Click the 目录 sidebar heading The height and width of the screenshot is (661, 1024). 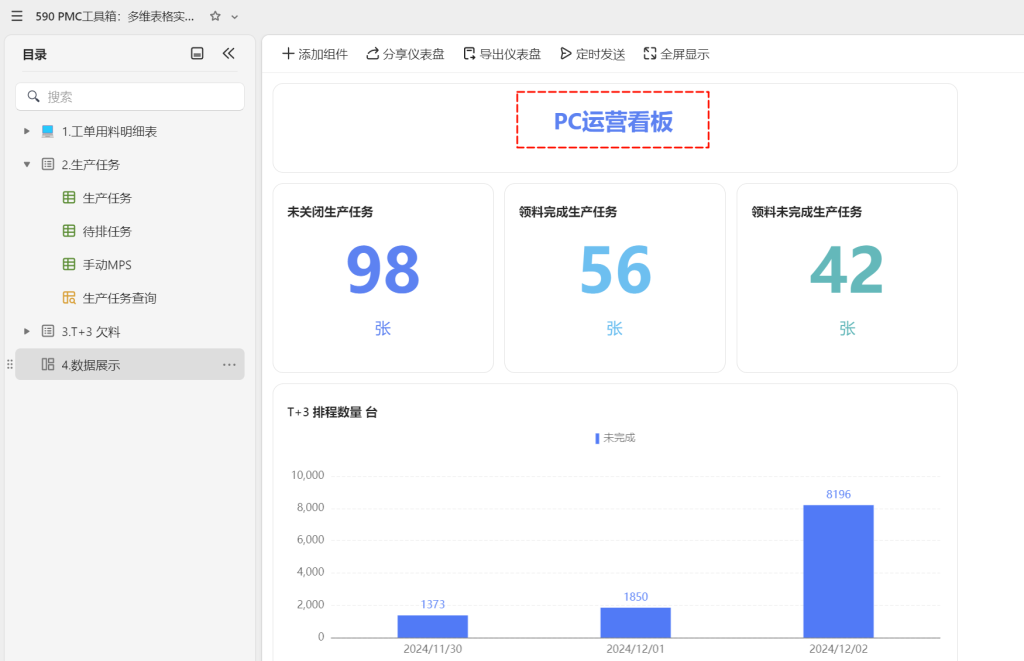[35, 54]
